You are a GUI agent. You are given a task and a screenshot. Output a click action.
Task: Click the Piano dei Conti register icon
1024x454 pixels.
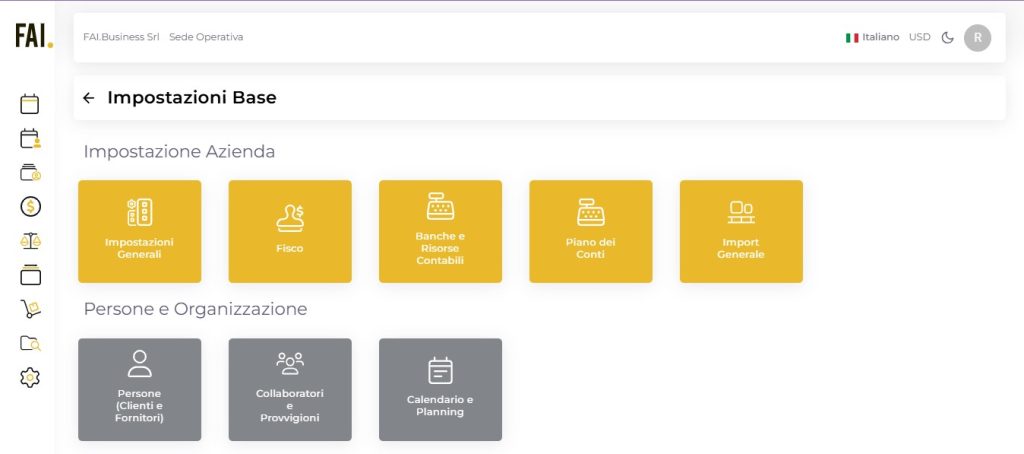[x=590, y=212]
